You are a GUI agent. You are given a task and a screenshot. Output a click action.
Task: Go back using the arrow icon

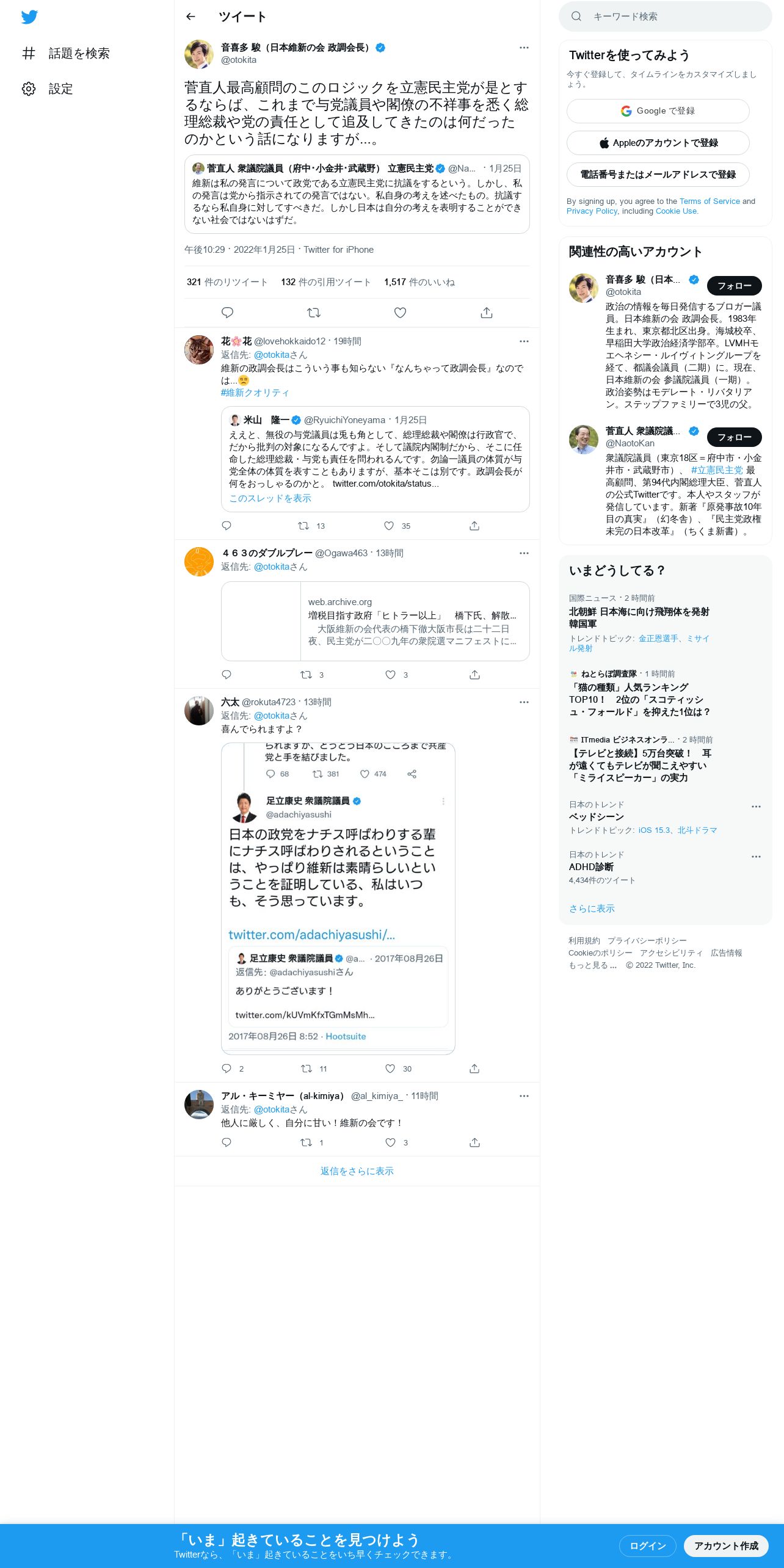click(191, 16)
